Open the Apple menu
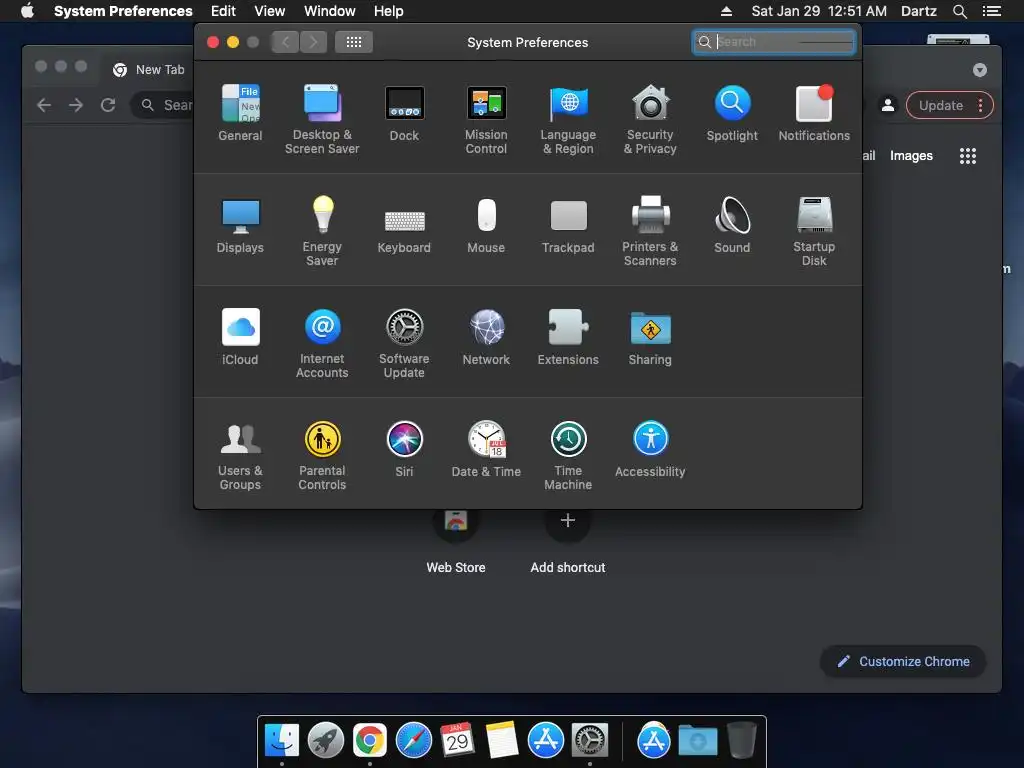Viewport: 1024px width, 768px height. coord(27,11)
